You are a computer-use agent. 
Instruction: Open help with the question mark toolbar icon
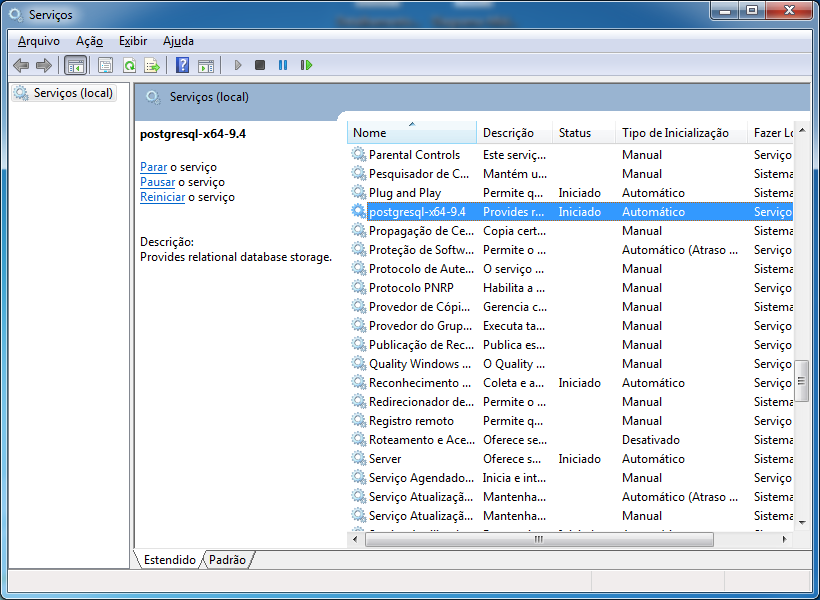point(183,65)
